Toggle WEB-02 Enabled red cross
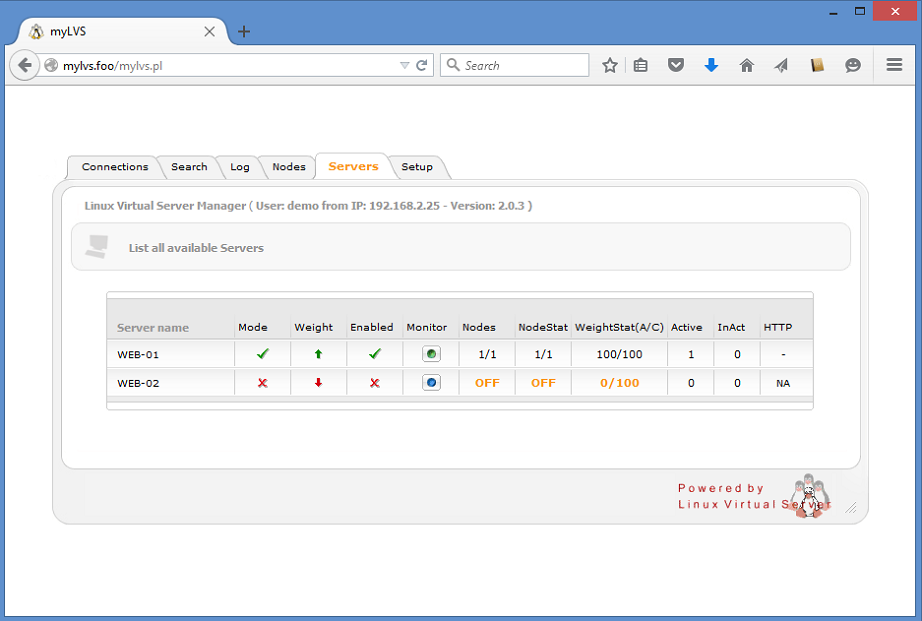This screenshot has height=621, width=922. pyautogui.click(x=375, y=383)
